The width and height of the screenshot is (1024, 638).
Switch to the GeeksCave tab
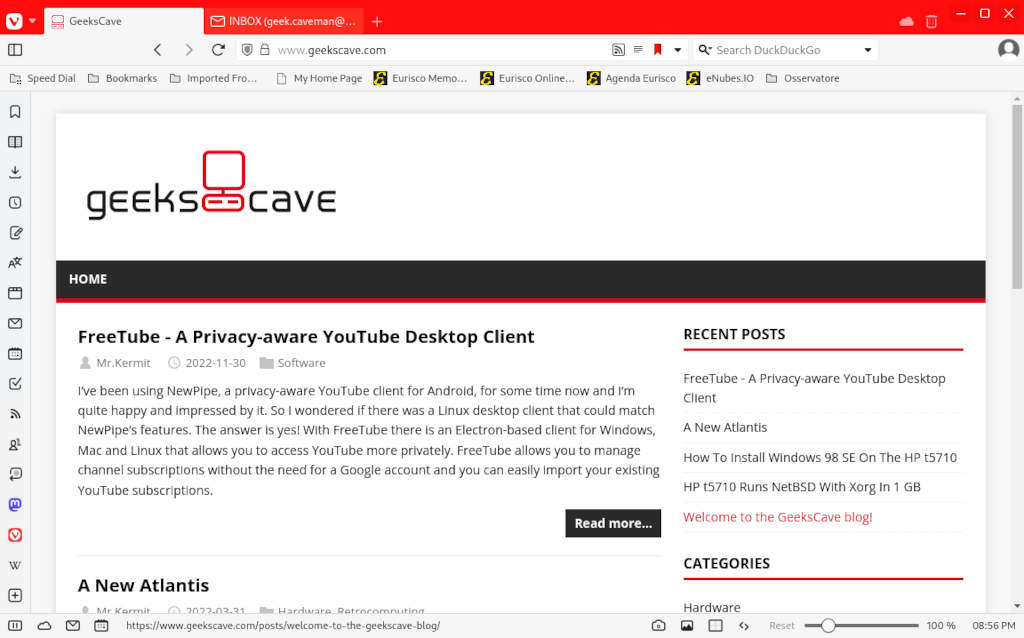tap(123, 21)
